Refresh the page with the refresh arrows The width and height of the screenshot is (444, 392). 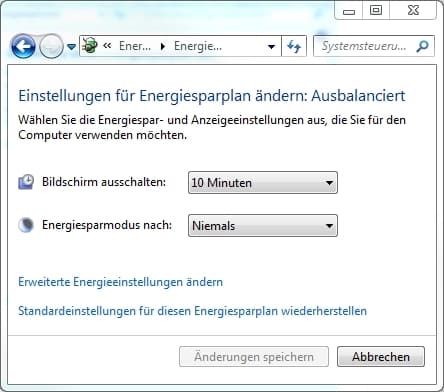(x=294, y=46)
